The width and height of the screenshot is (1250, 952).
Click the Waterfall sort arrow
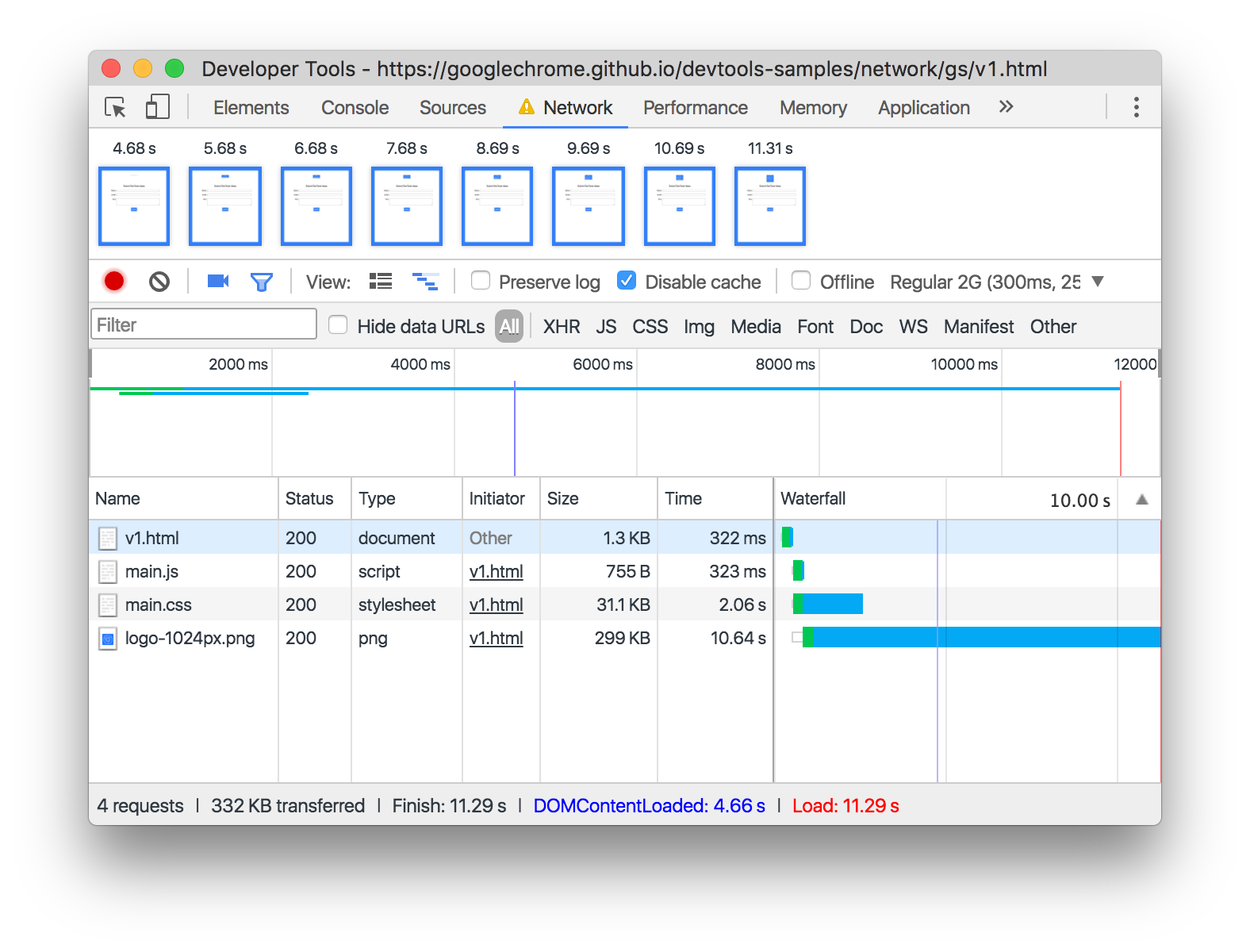point(1142,499)
